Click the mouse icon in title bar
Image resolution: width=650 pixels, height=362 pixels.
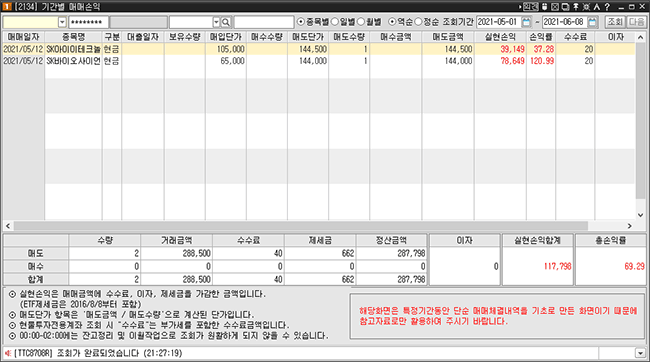(x=545, y=7)
